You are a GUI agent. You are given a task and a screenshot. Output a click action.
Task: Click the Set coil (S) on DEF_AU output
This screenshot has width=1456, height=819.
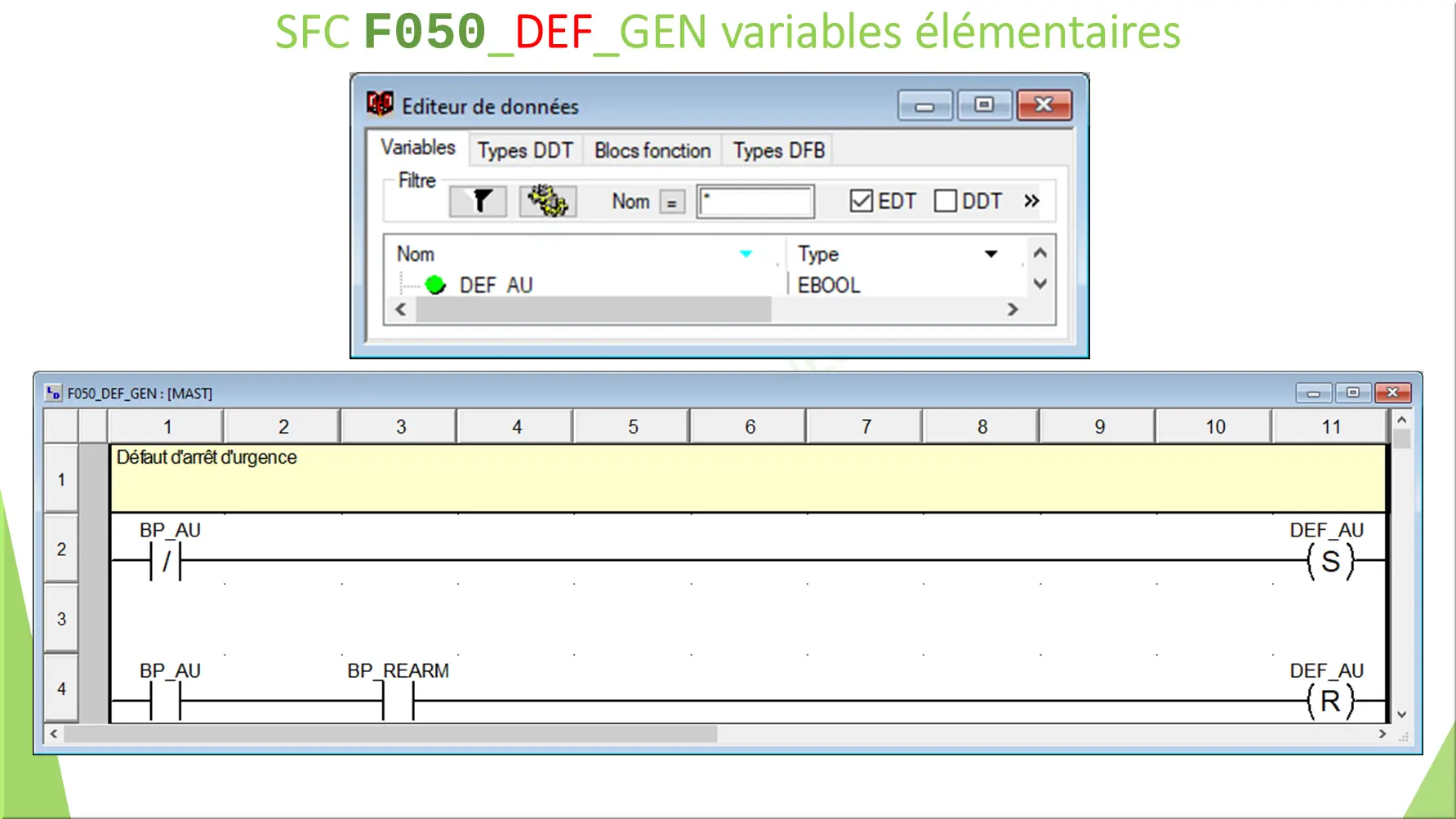[x=1332, y=560]
